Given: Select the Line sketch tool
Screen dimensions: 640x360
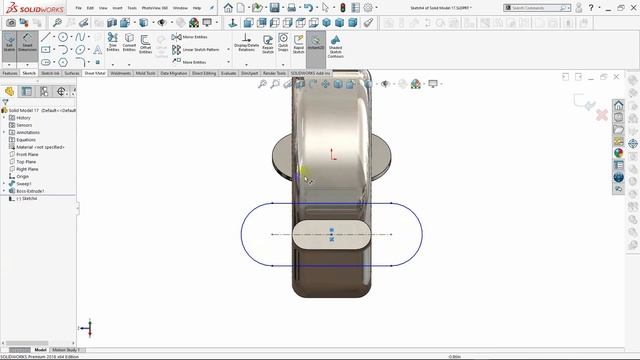Looking at the screenshot, I should click(x=46, y=38).
